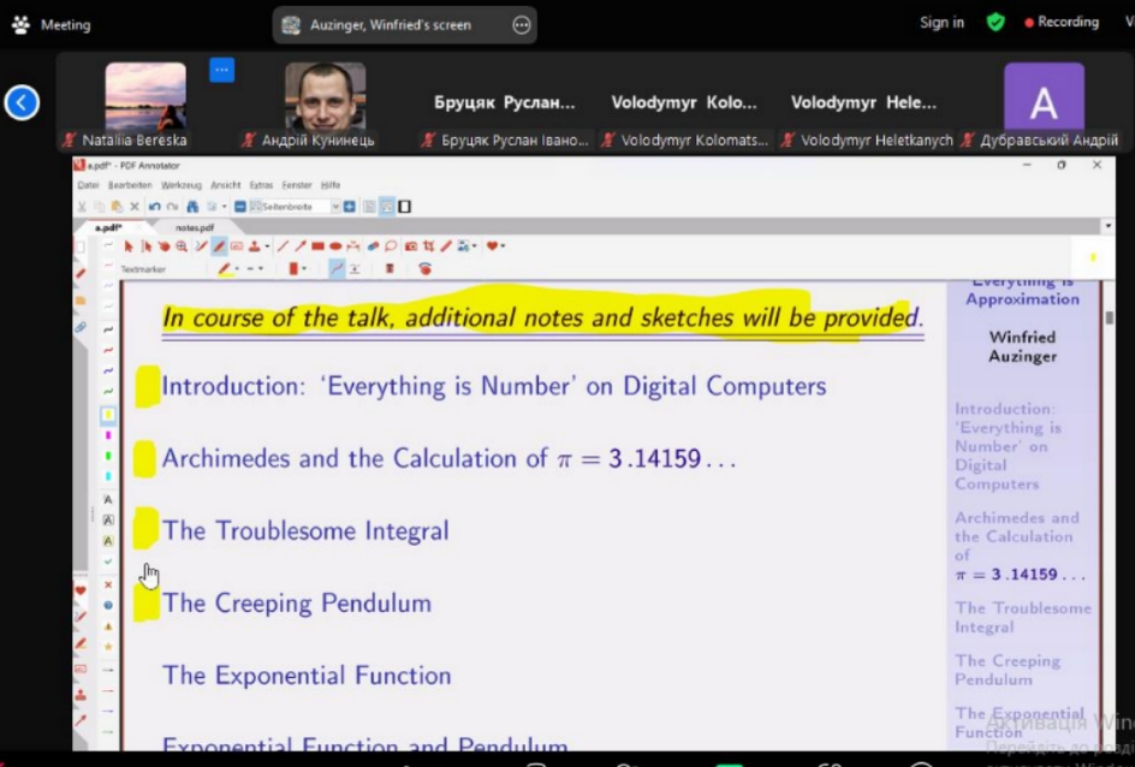Switch to the notes.pdf tab
This screenshot has width=1135, height=767.
point(194,228)
